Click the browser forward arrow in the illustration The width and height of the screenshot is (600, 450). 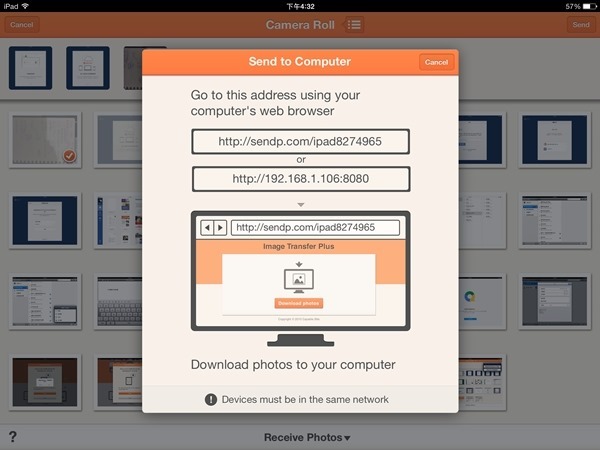[x=220, y=228]
